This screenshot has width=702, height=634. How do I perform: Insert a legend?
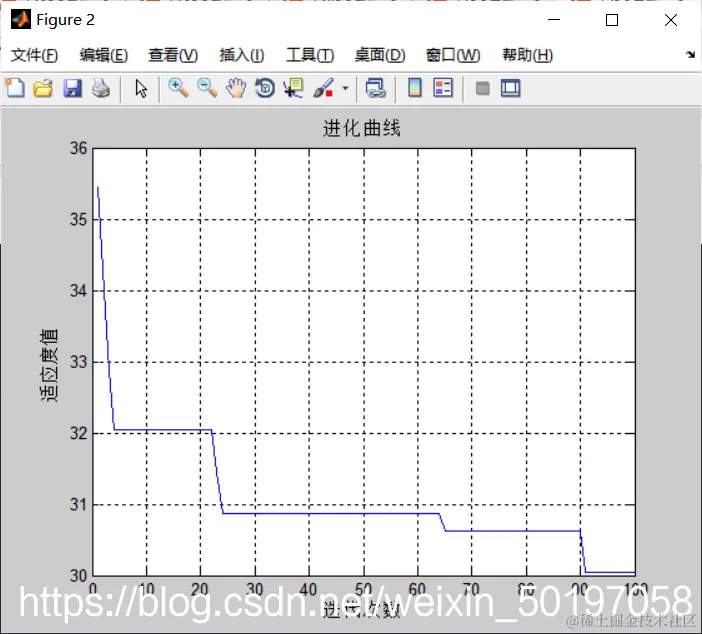(x=443, y=88)
